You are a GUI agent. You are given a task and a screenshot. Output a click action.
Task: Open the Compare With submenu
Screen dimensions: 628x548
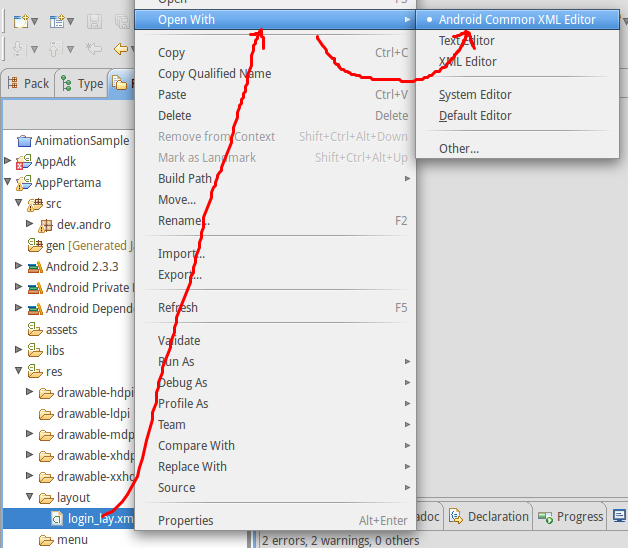pyautogui.click(x=275, y=445)
